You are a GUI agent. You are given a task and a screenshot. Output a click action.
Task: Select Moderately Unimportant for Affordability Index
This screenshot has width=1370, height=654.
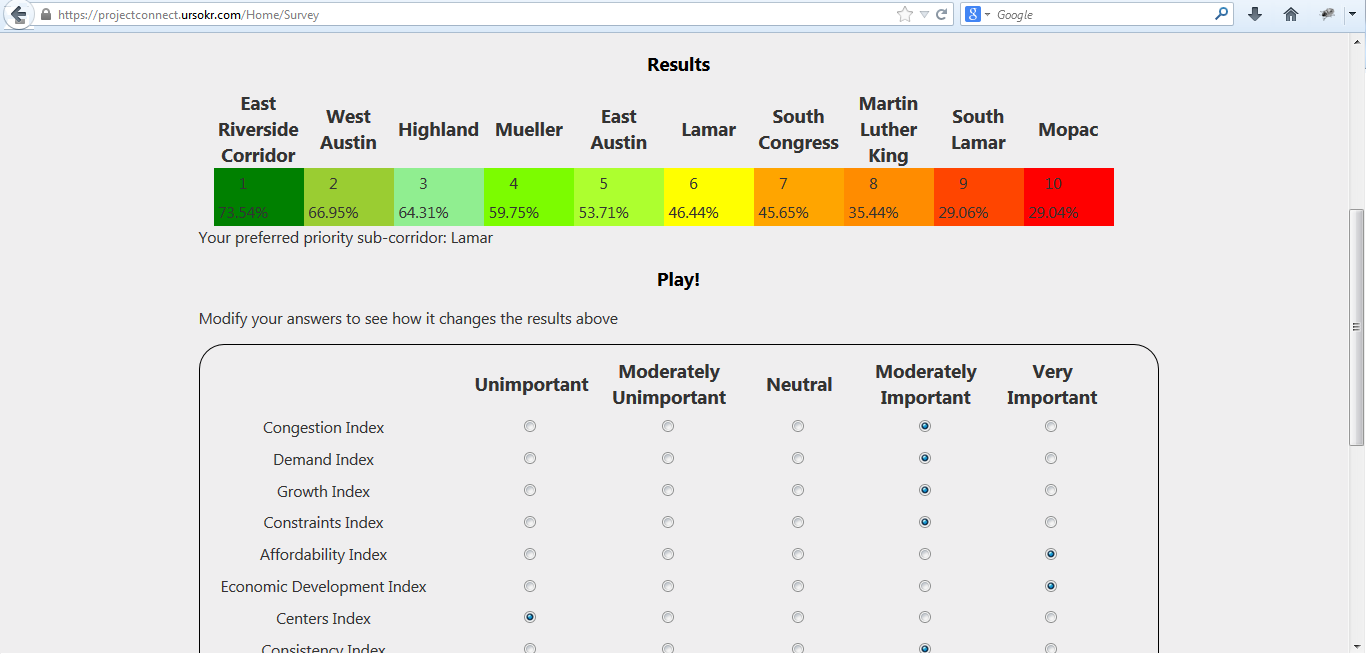tap(668, 554)
